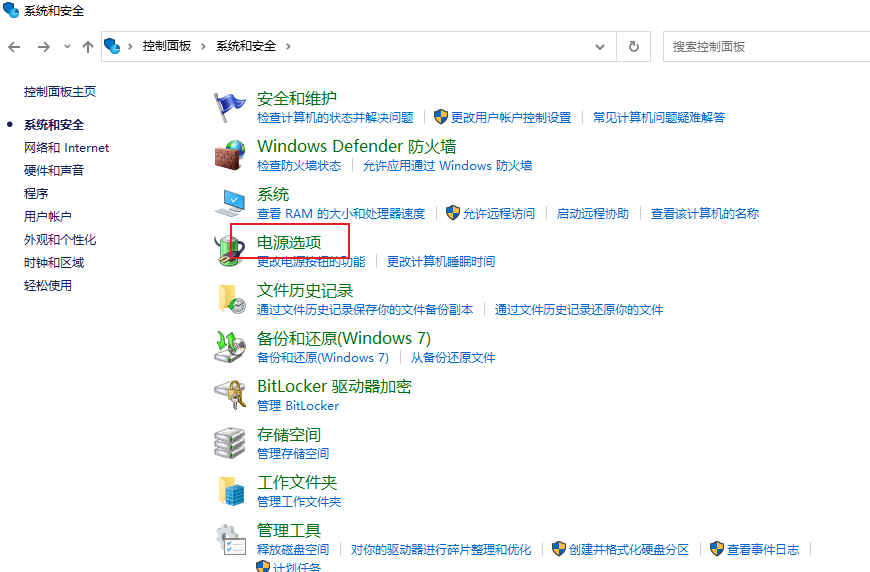Open 用户帐户 category in sidebar
The width and height of the screenshot is (870, 572).
(x=48, y=216)
